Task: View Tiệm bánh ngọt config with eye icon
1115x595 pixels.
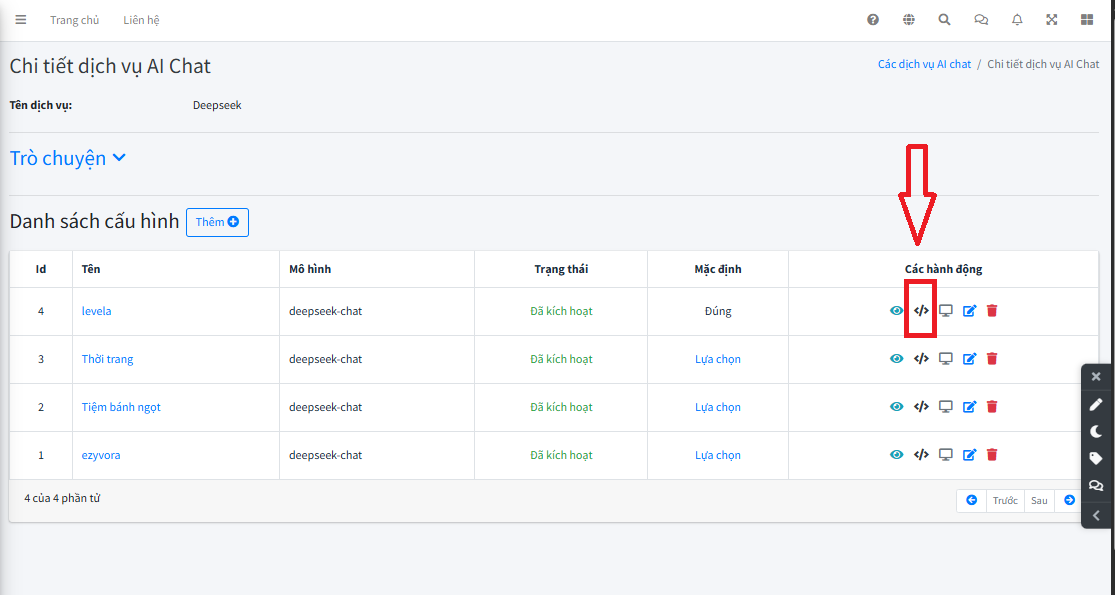Action: point(897,407)
